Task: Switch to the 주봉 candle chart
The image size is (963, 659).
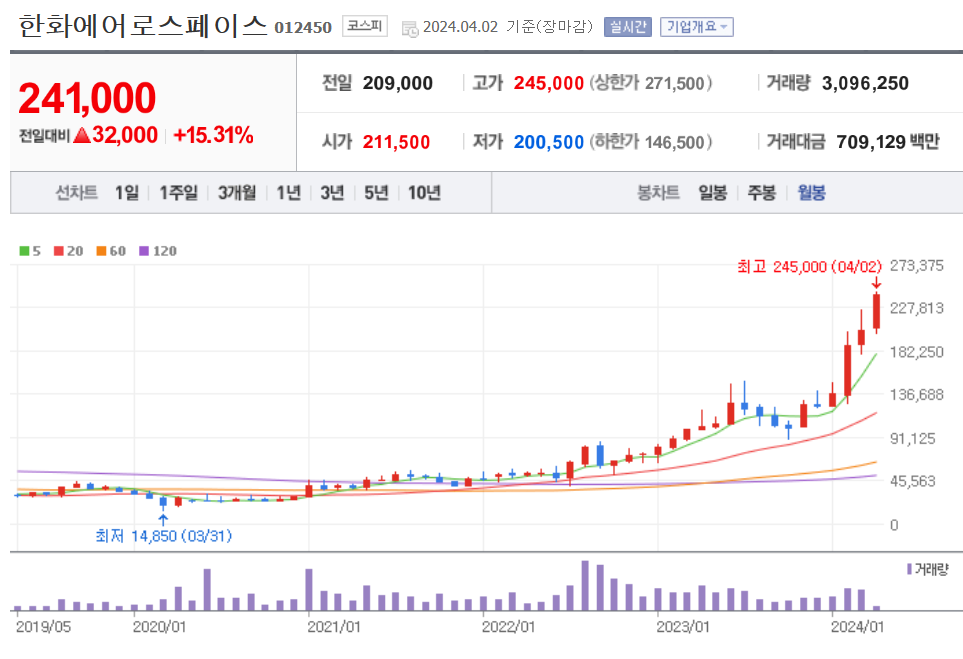Action: (x=762, y=193)
